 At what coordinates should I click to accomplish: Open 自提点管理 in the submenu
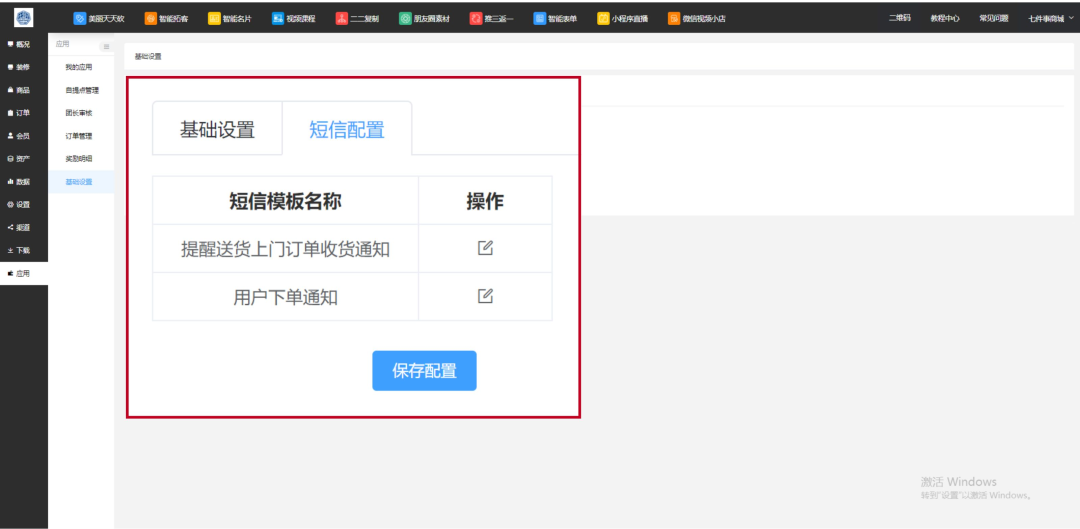click(x=82, y=90)
